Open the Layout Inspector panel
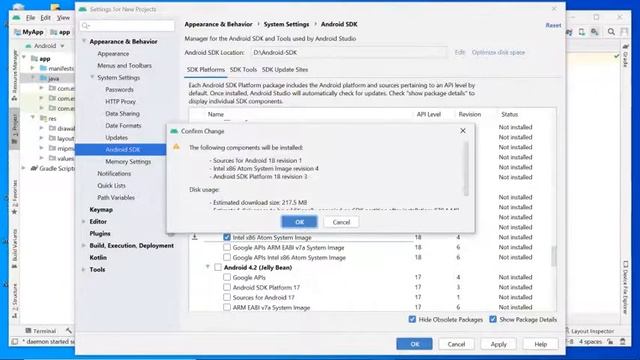Viewport: 640px width, 360px height. click(589, 331)
